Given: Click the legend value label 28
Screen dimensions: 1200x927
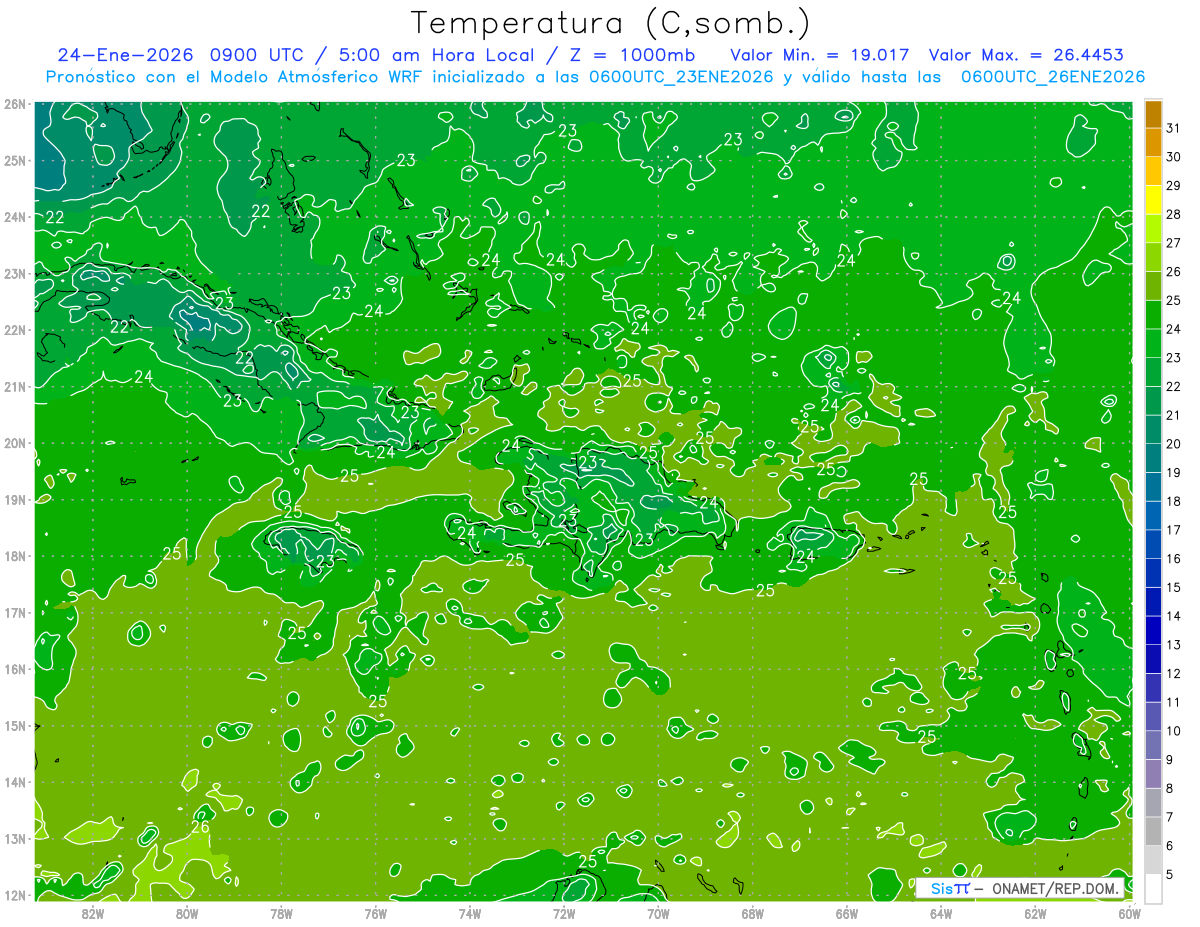Looking at the screenshot, I should pyautogui.click(x=1173, y=214).
